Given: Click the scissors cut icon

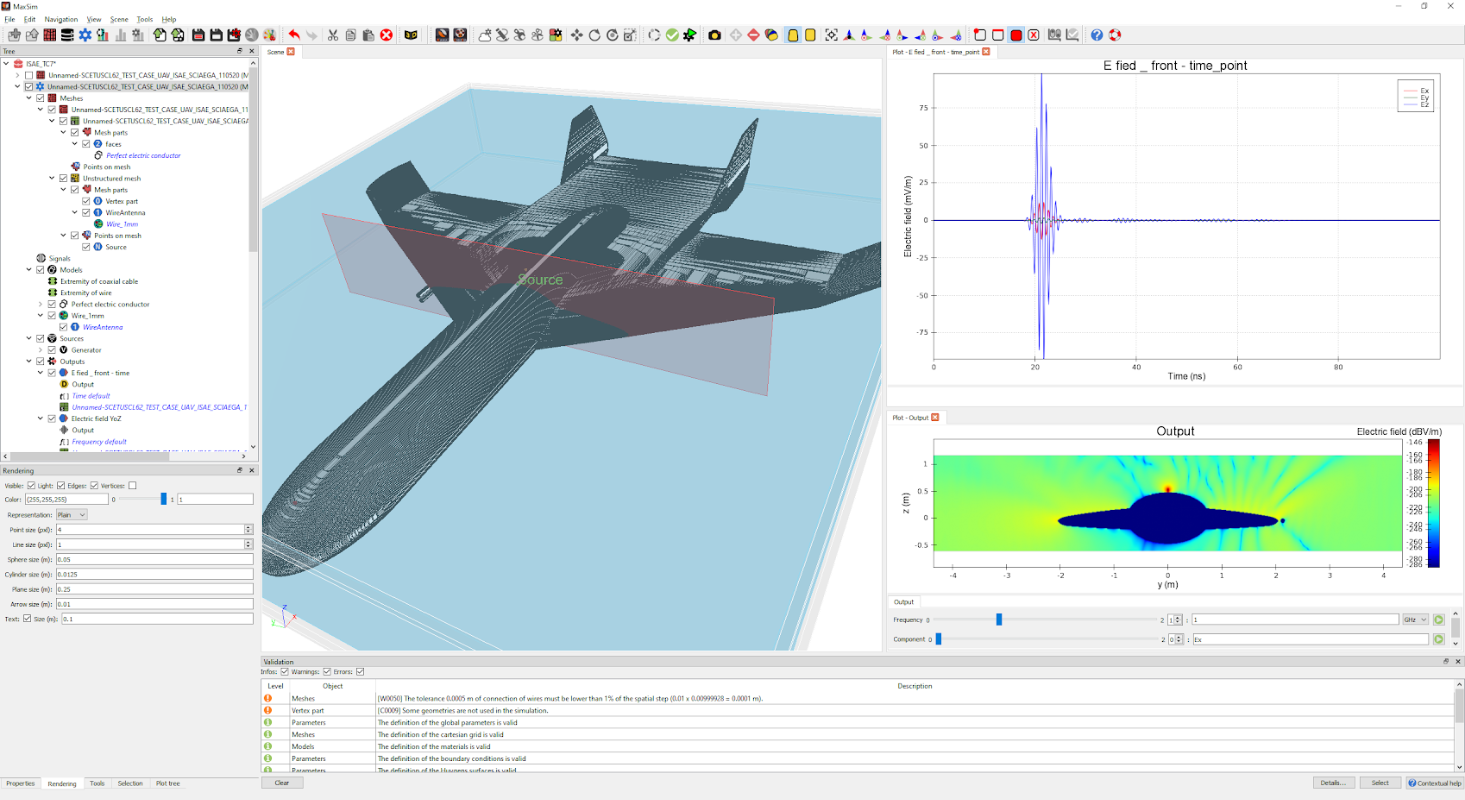Looking at the screenshot, I should pyautogui.click(x=333, y=35).
